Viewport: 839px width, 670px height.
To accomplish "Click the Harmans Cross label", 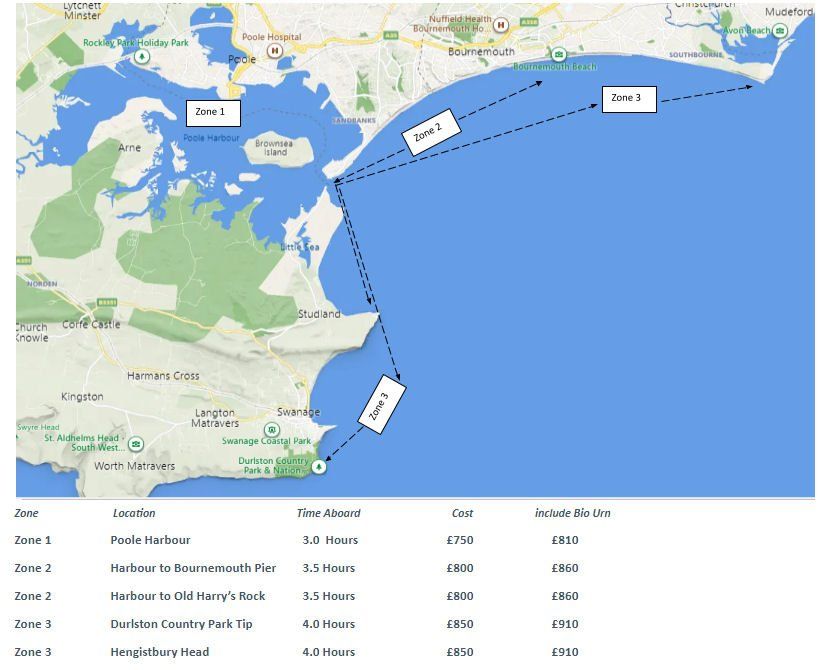I will (x=163, y=376).
